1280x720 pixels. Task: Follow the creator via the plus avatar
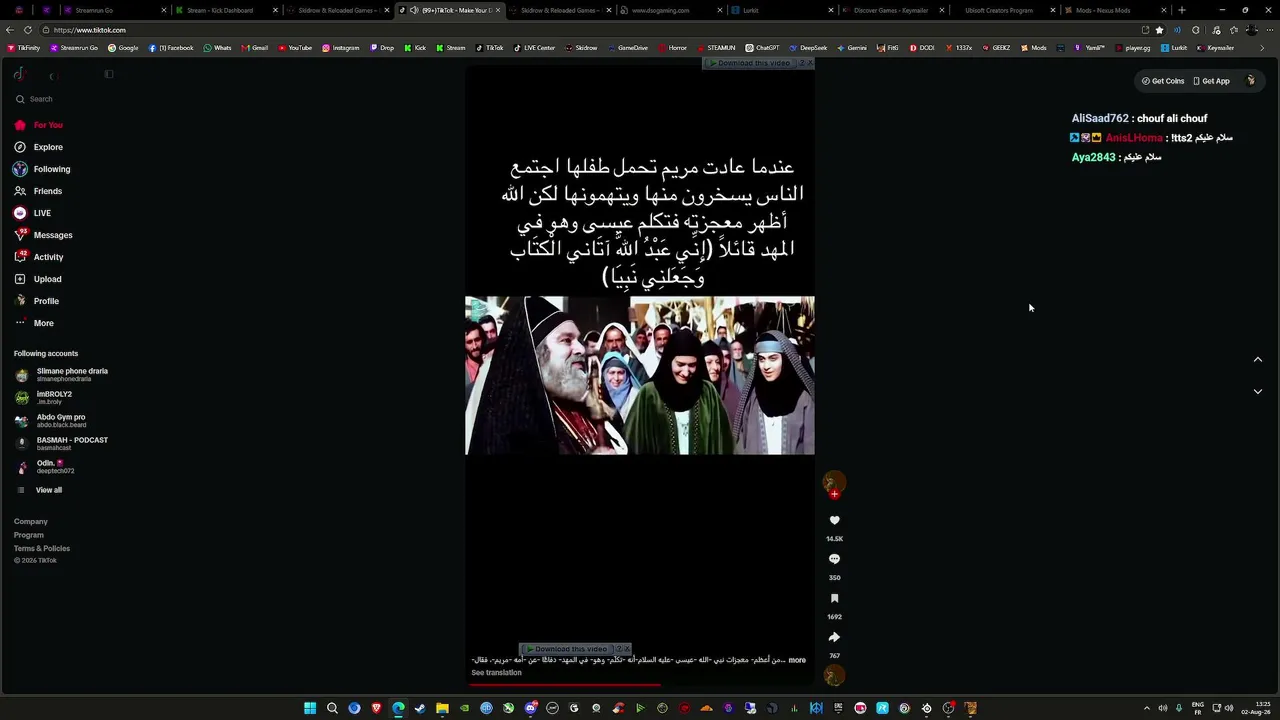point(834,494)
